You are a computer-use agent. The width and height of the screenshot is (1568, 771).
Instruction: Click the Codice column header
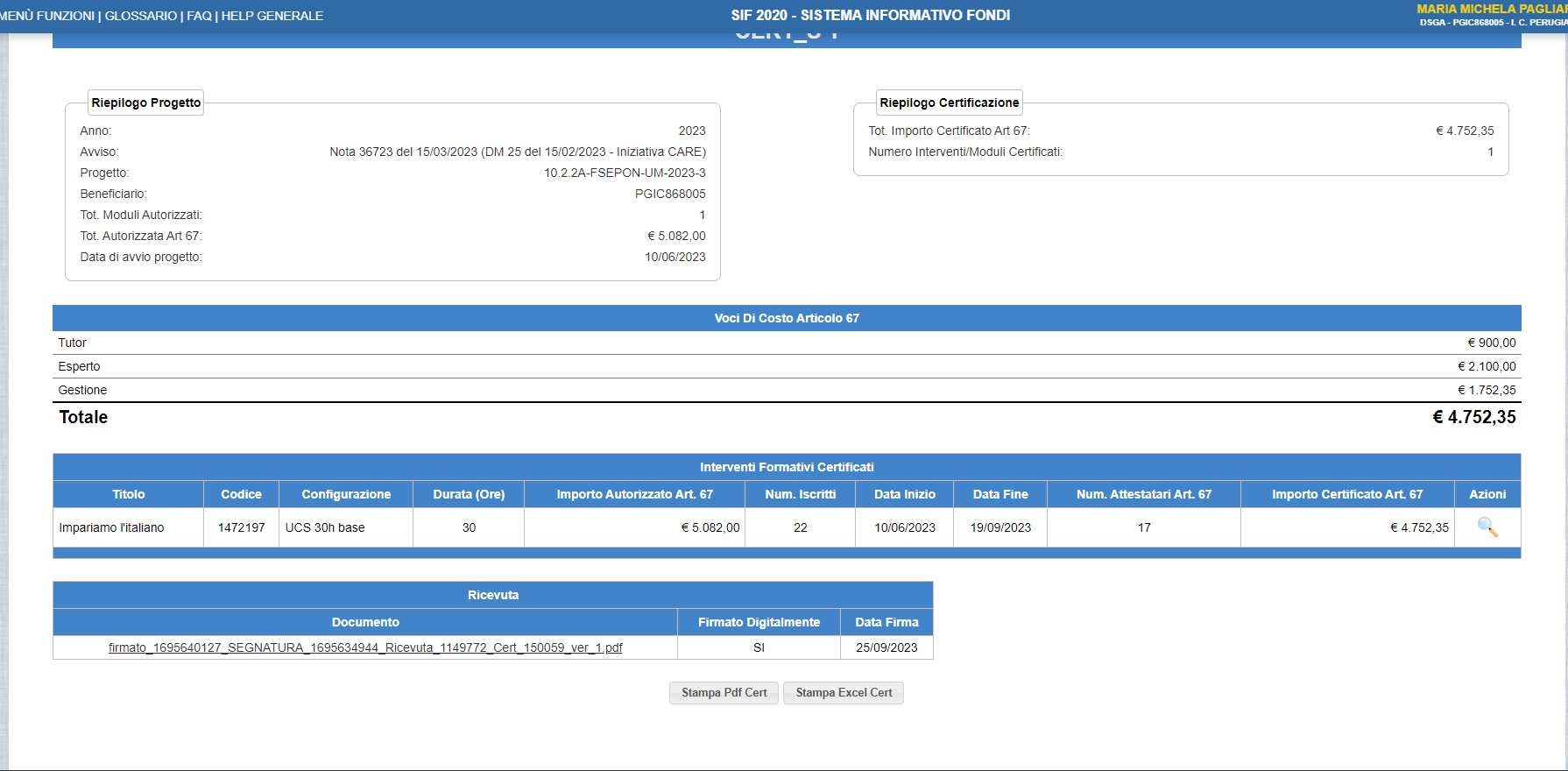click(241, 494)
